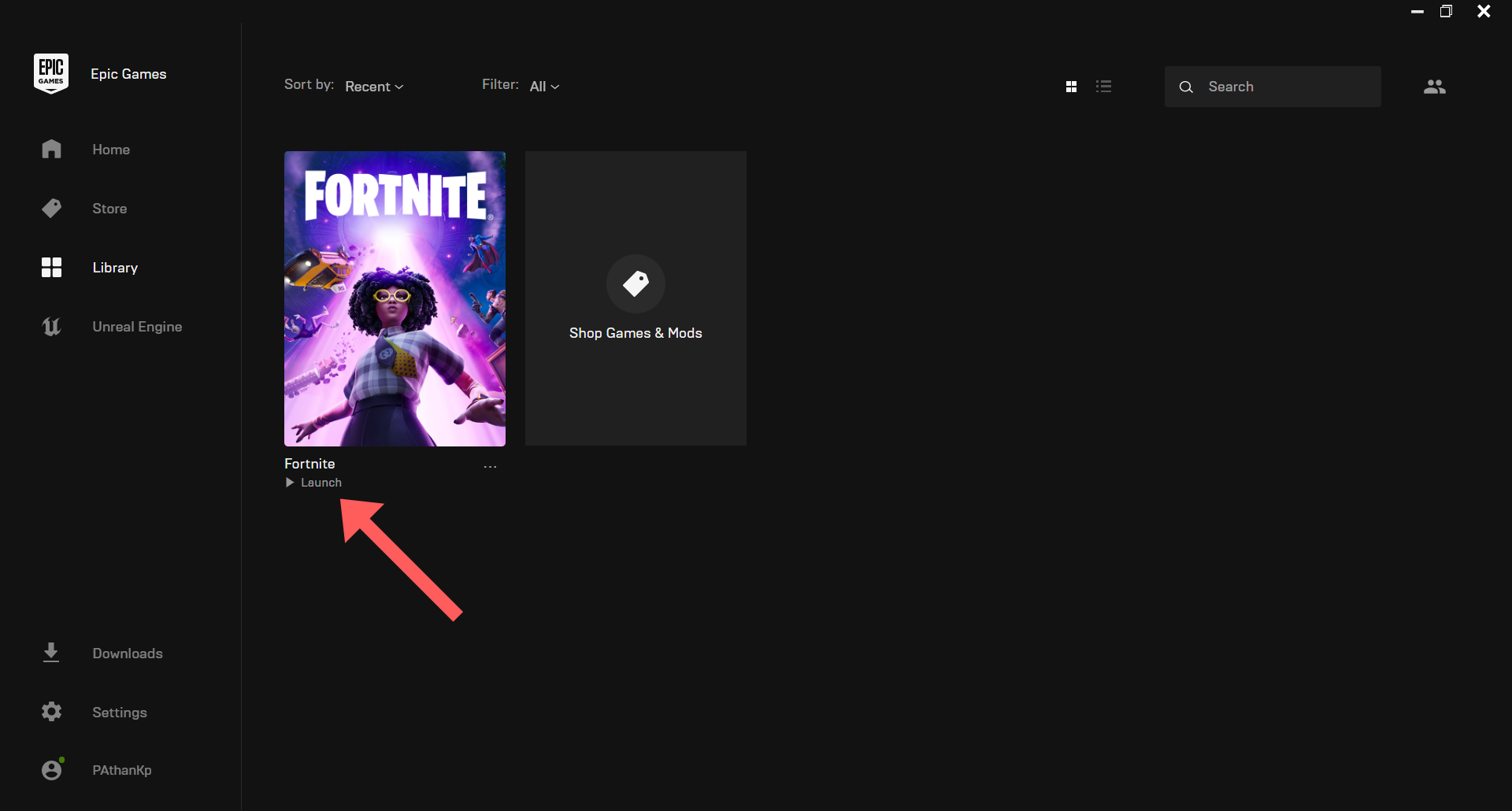This screenshot has width=1512, height=811.
Task: Open Shop Games & Mods
Action: point(636,299)
